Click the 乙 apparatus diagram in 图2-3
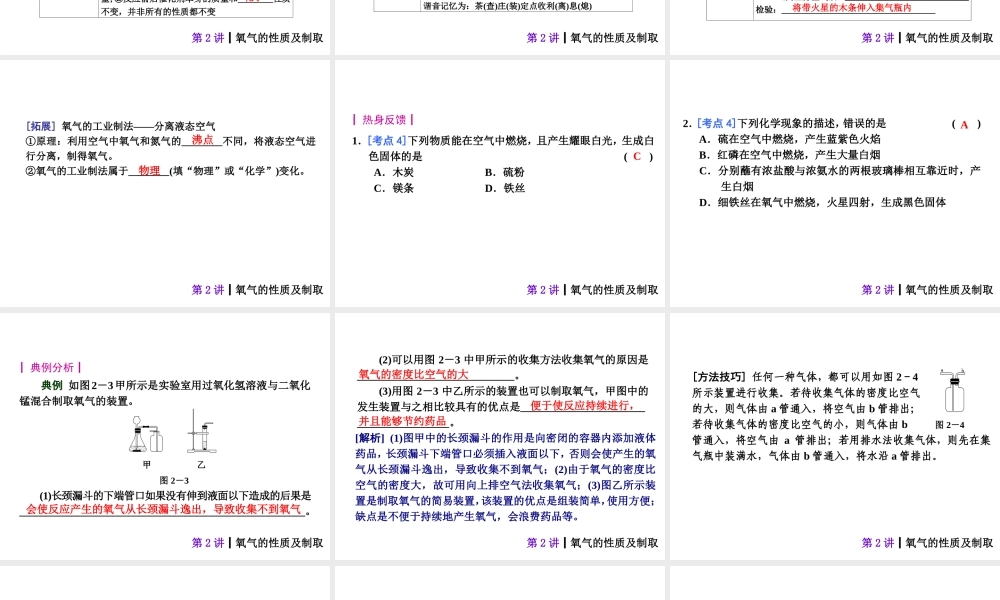 (x=201, y=432)
